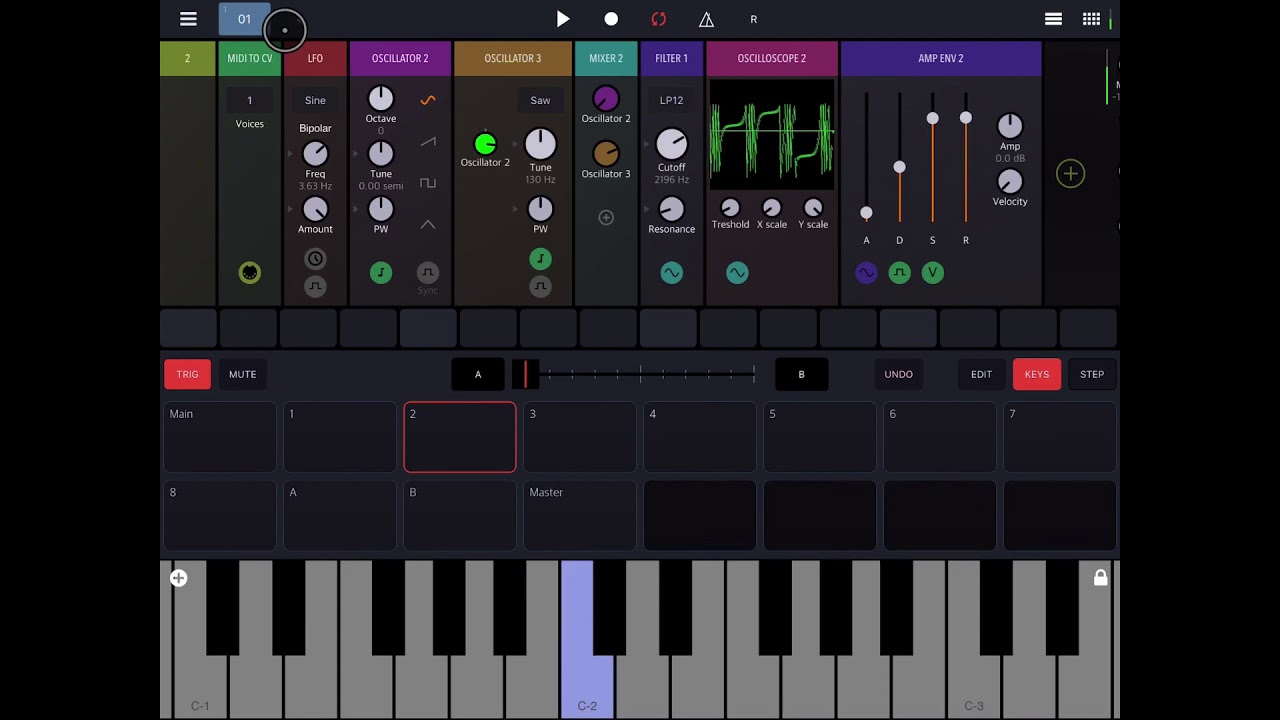
Task: Select the OSCILLATOR 2 module header
Action: (400, 58)
